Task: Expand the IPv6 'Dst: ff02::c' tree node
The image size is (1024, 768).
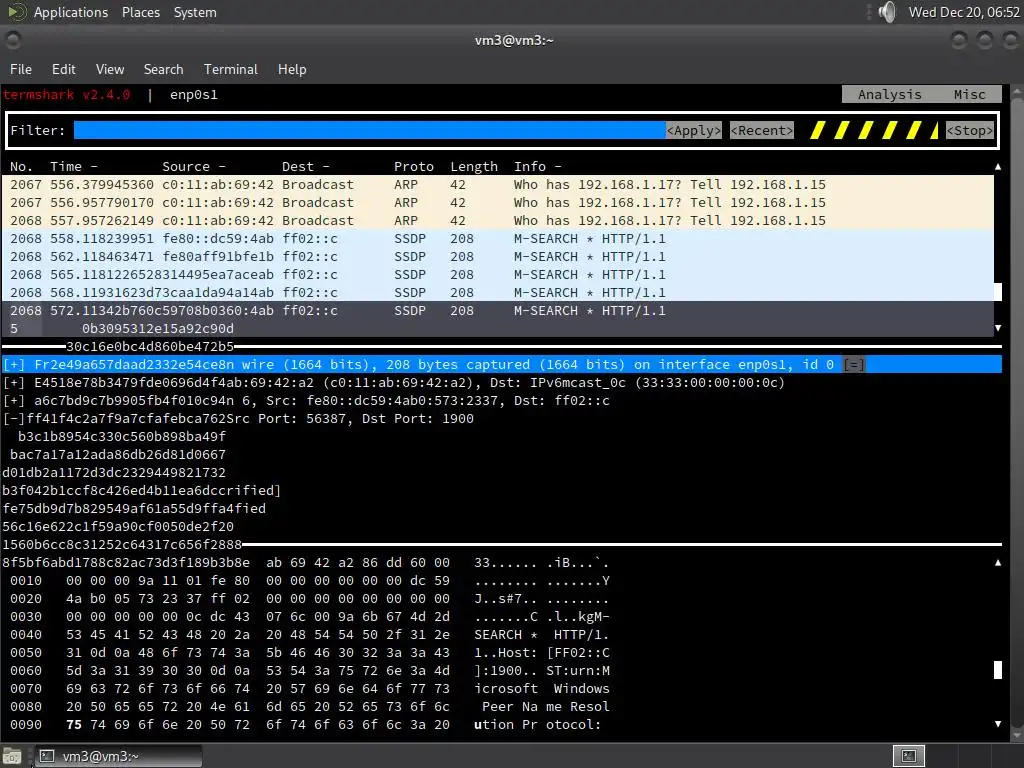Action: (x=14, y=400)
